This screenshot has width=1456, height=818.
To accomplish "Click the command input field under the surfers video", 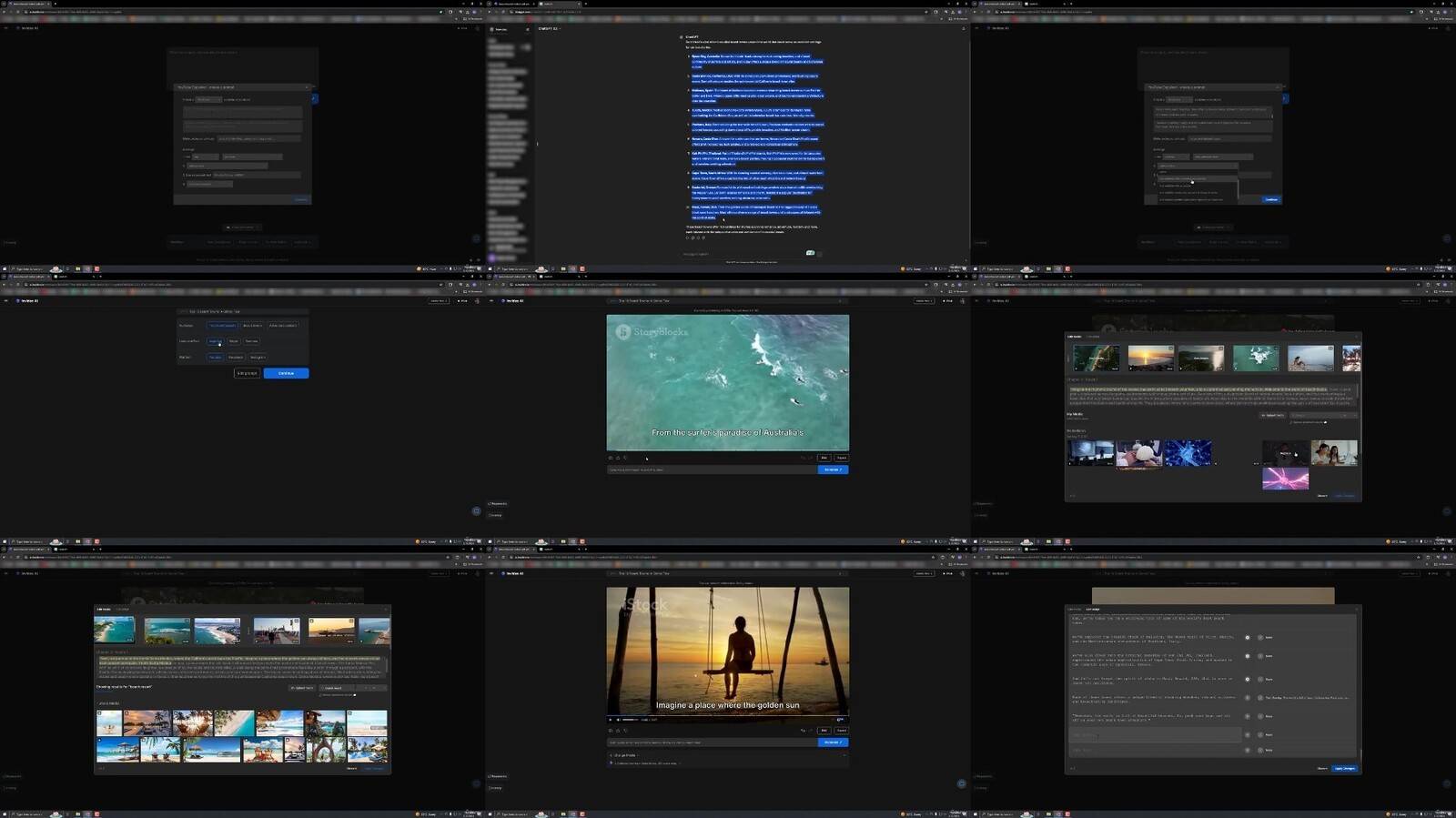I will pos(712,470).
